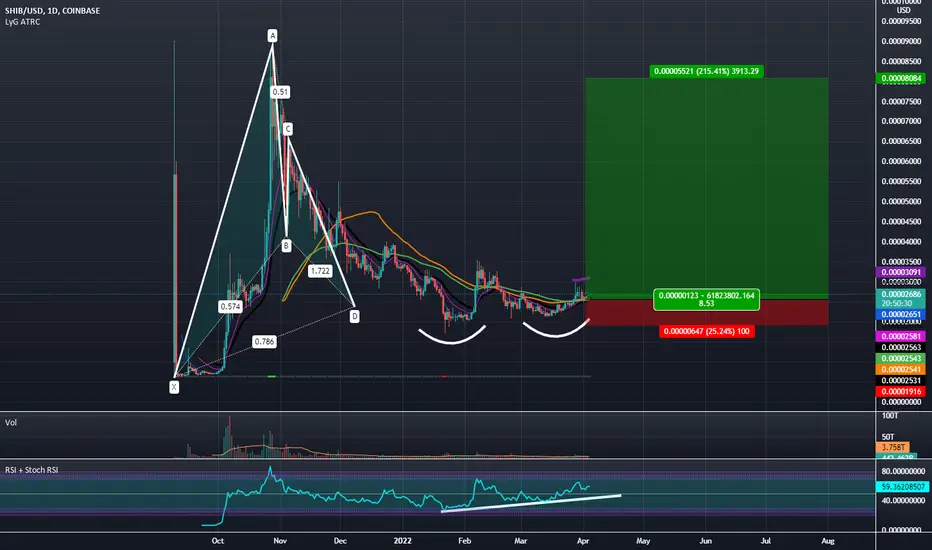Click the Dec label on time axis
The width and height of the screenshot is (932, 550).
point(340,541)
